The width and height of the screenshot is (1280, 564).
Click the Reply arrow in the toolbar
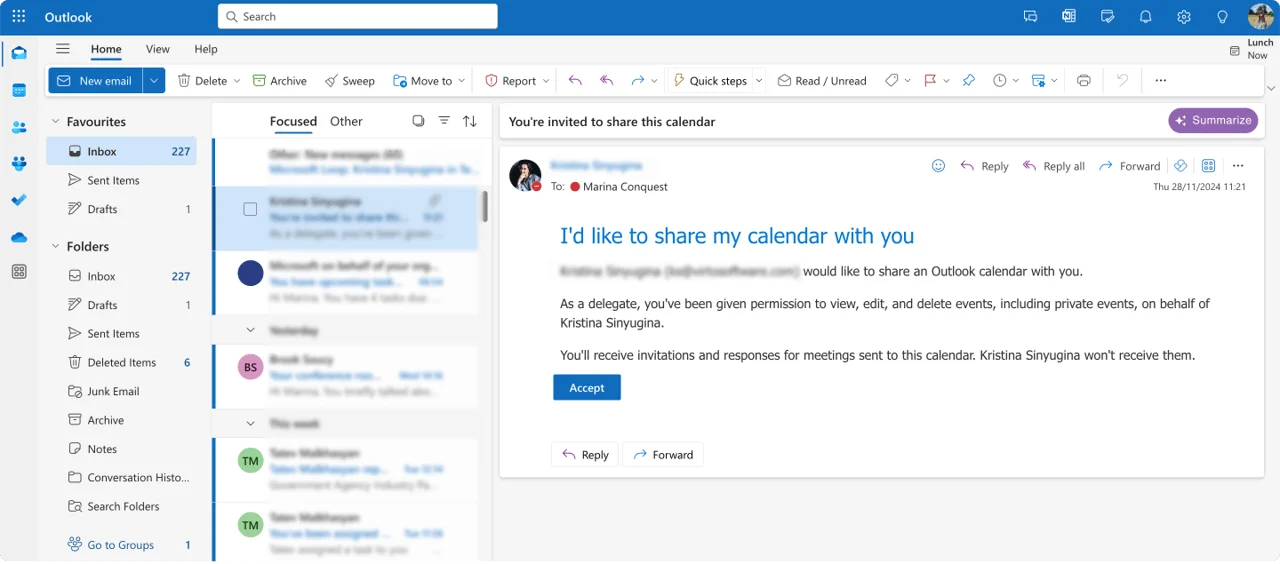575,81
